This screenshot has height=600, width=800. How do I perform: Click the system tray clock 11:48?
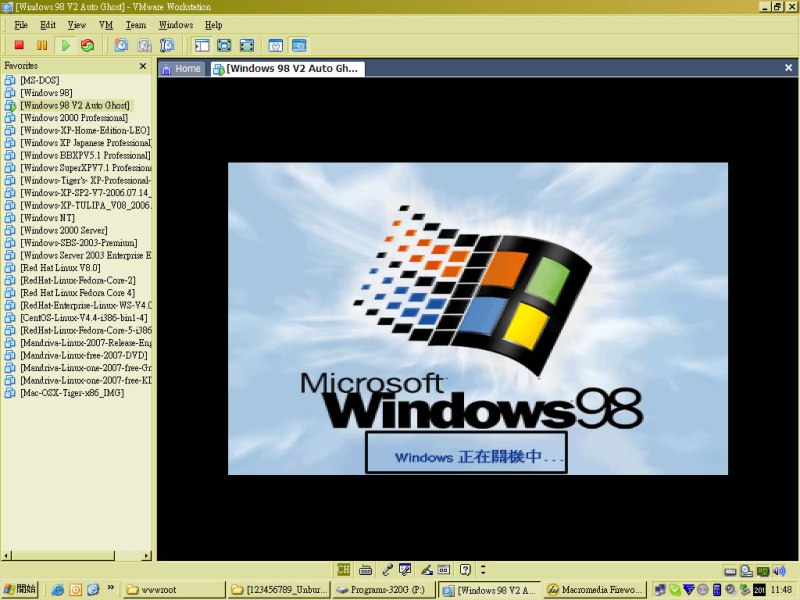(781, 590)
